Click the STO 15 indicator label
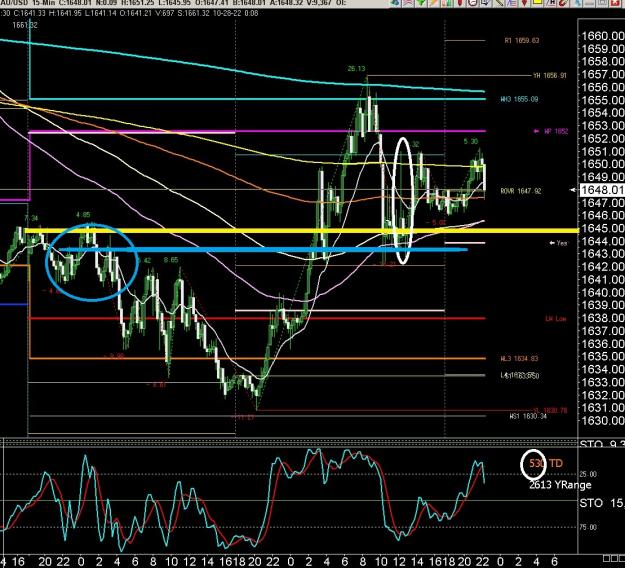Image resolution: width=625 pixels, height=568 pixels. pyautogui.click(x=602, y=503)
